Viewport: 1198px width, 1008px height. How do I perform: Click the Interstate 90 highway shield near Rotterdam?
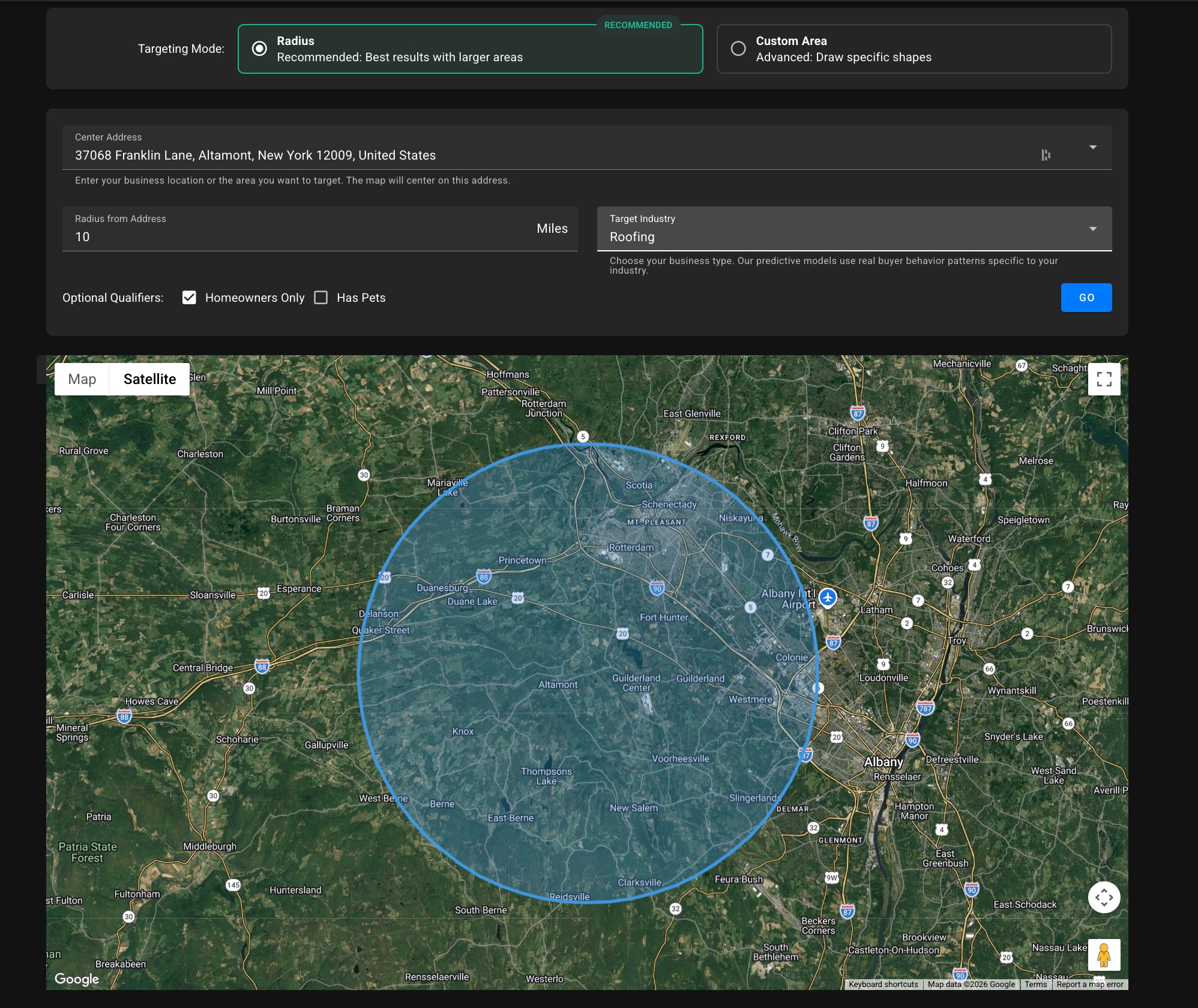pos(655,588)
